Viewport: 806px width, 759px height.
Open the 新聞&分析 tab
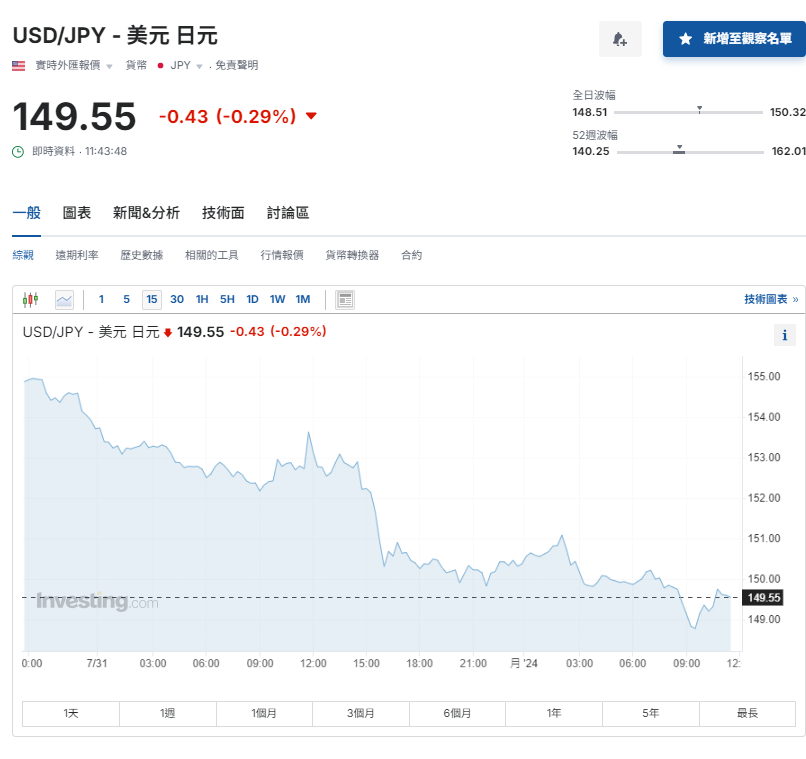[146, 212]
